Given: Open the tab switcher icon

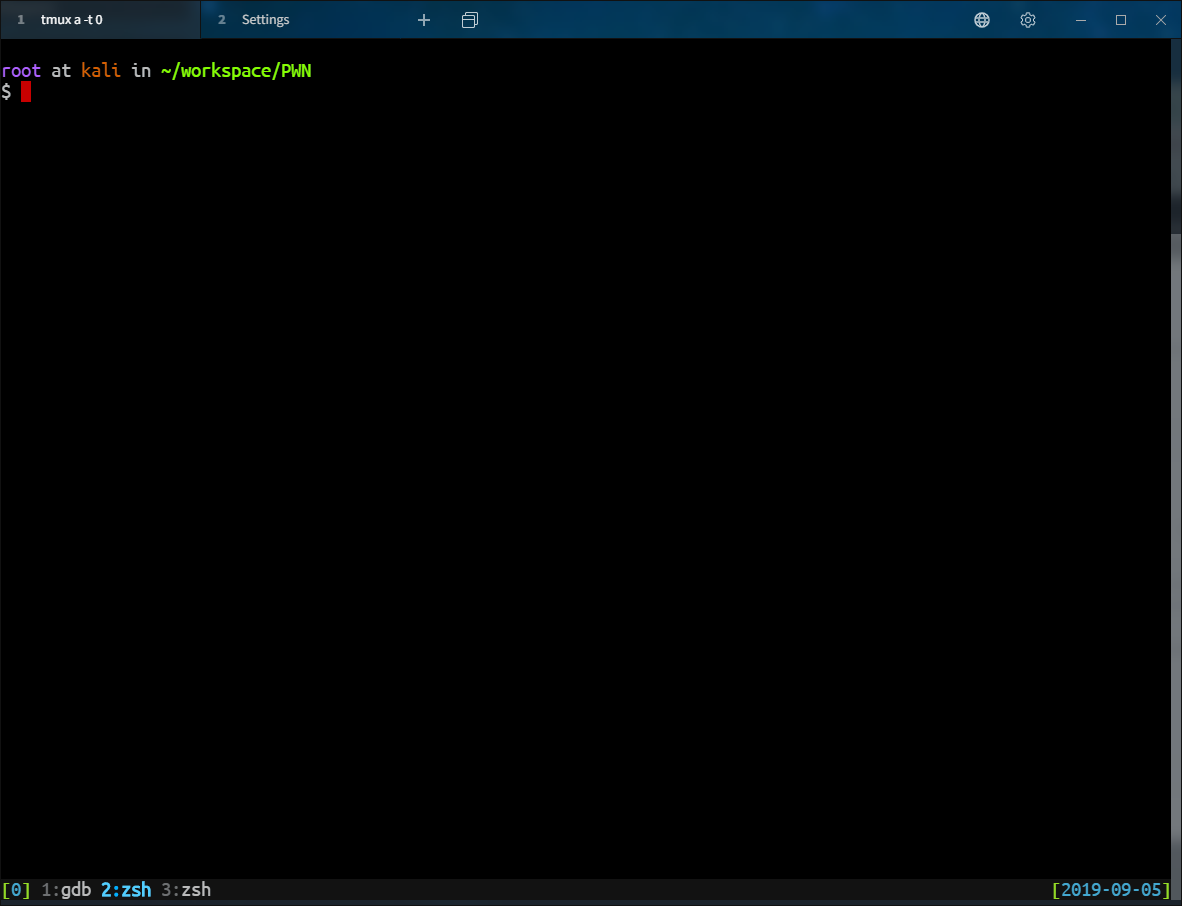Looking at the screenshot, I should 470,19.
